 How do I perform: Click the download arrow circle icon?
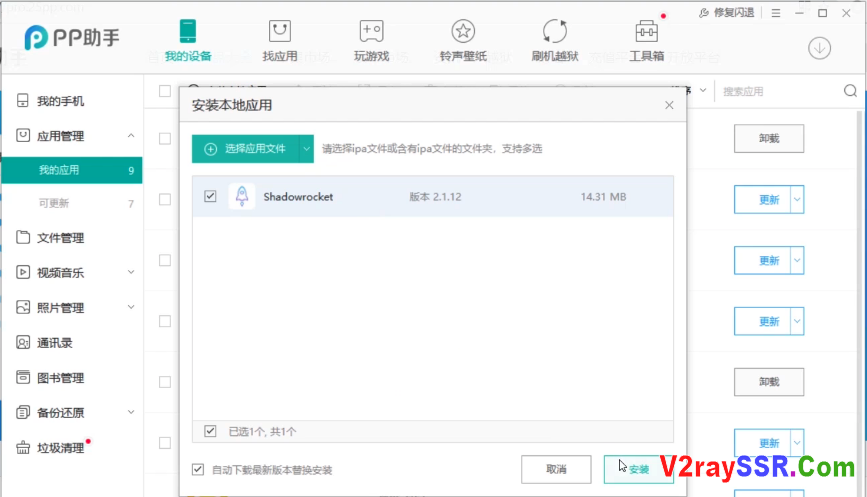coord(819,47)
